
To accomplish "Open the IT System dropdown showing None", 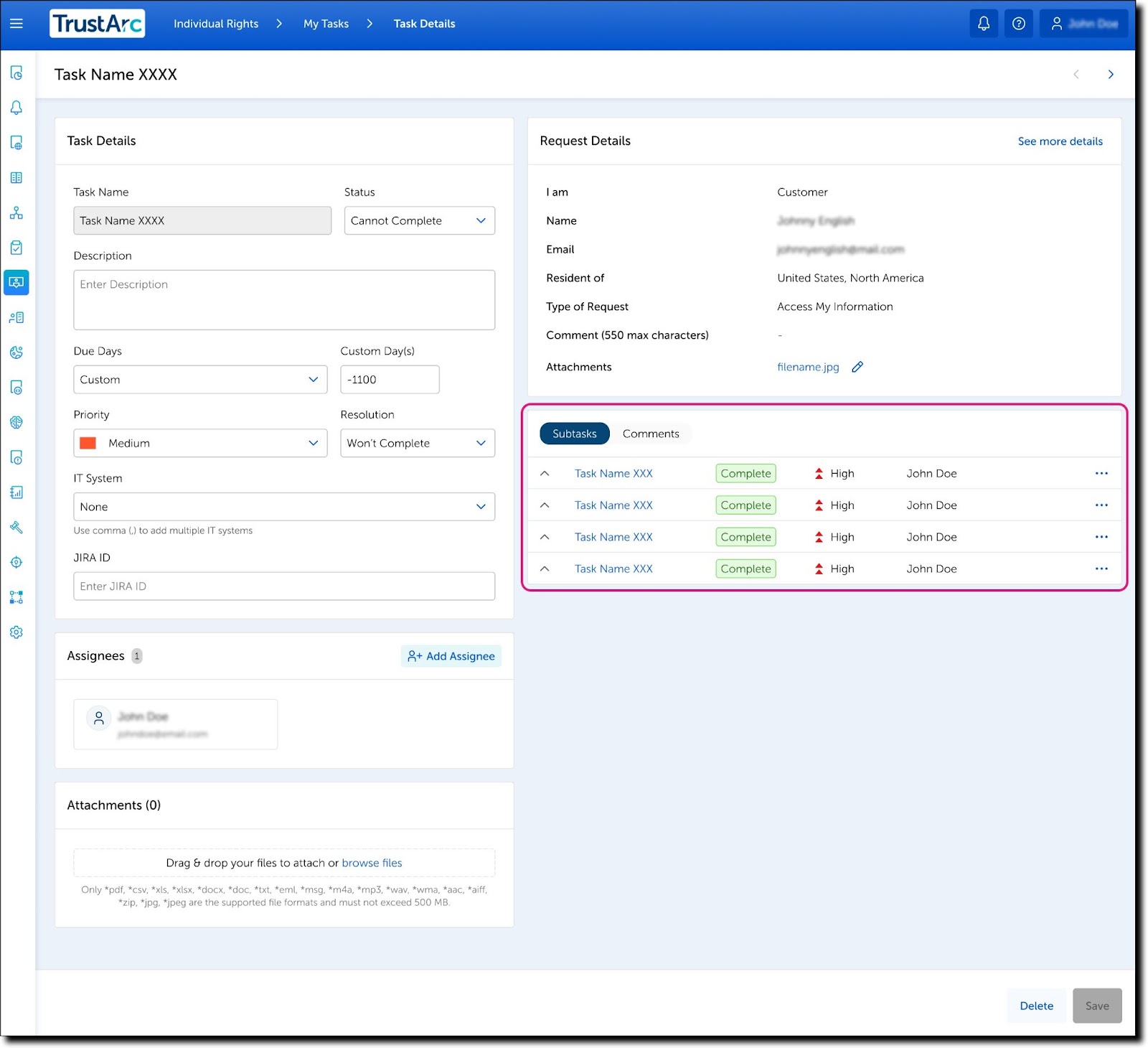I will point(283,507).
